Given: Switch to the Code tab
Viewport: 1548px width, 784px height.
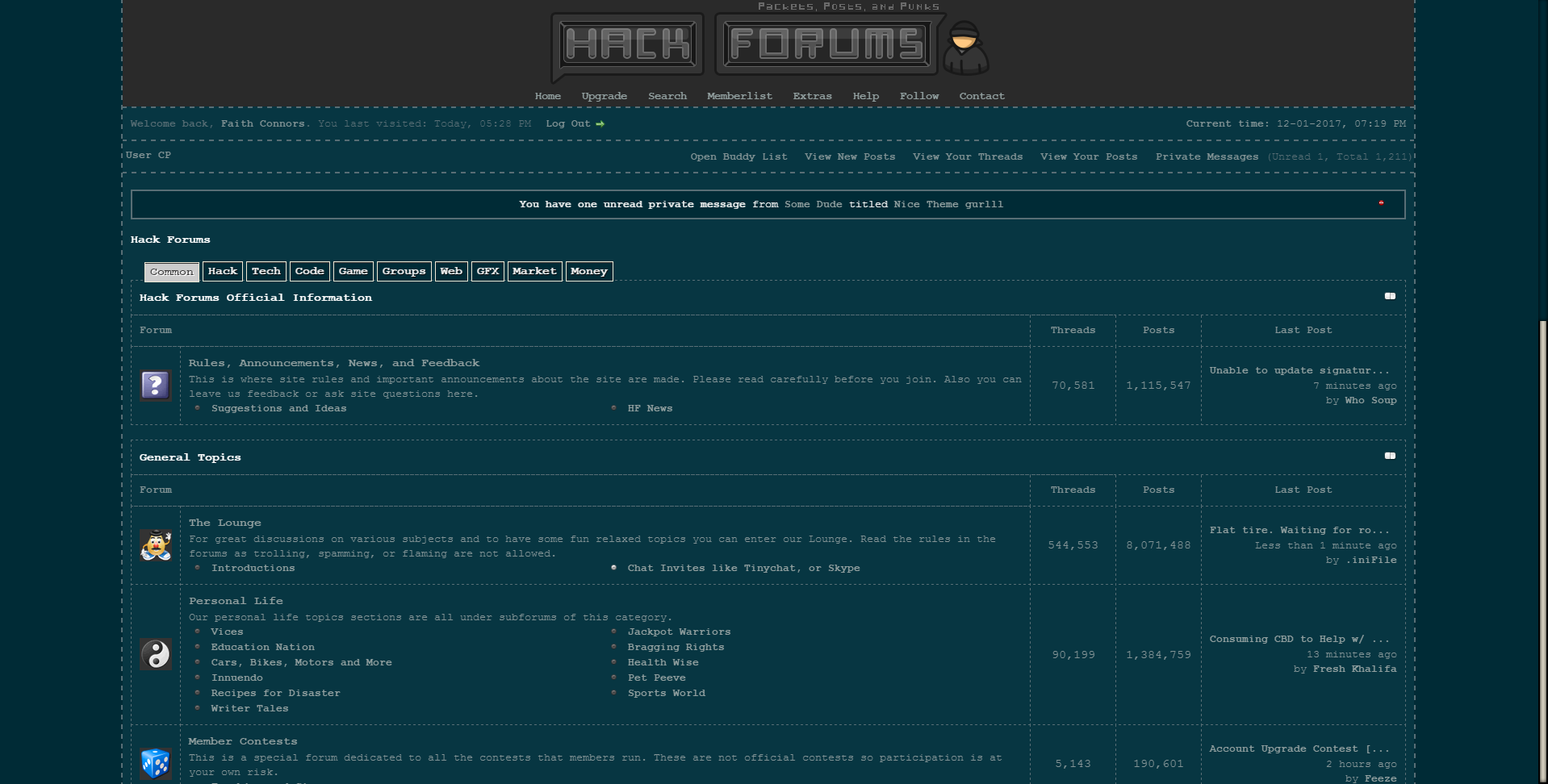Looking at the screenshot, I should coord(310,271).
